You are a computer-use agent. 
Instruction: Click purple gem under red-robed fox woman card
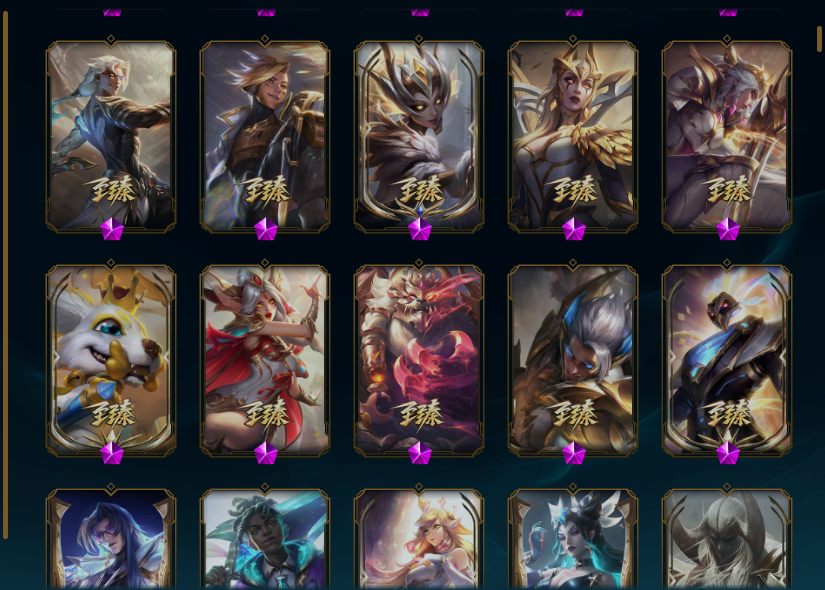click(266, 453)
